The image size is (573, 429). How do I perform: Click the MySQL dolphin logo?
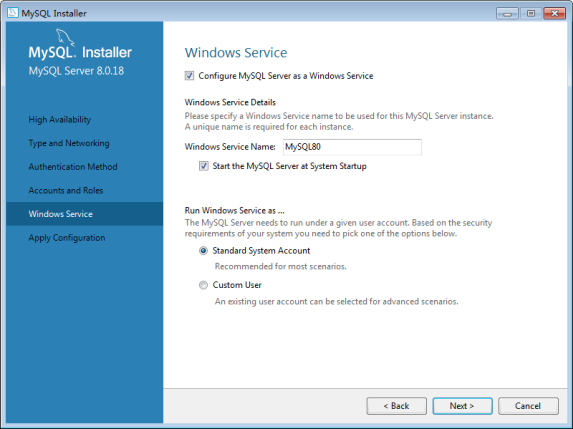65,37
